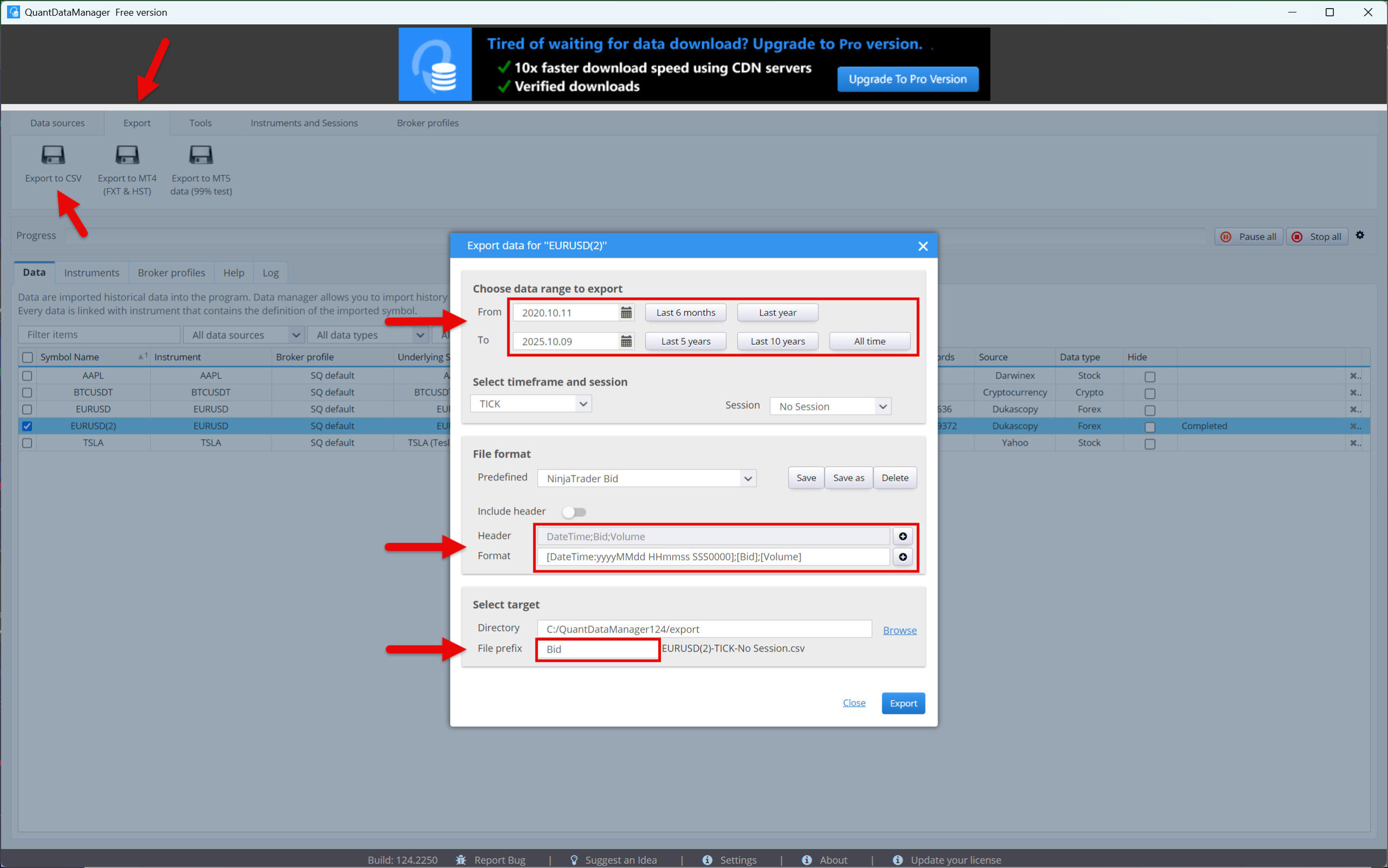Click the Export to MT5 data icon

pyautogui.click(x=201, y=155)
